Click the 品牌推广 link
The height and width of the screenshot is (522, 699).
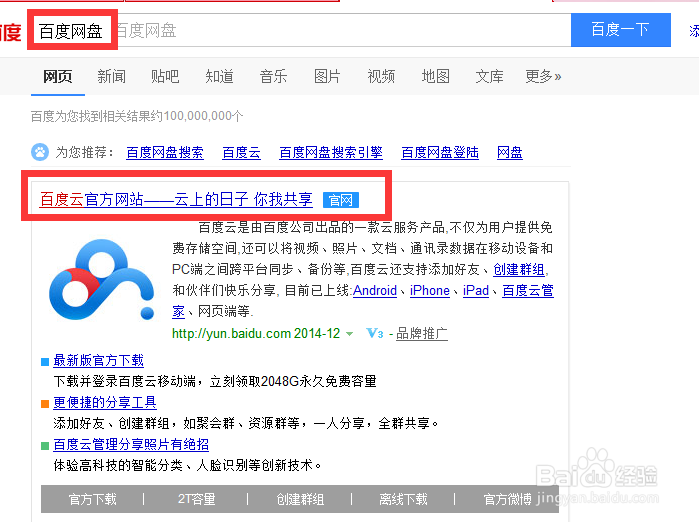pos(422,333)
